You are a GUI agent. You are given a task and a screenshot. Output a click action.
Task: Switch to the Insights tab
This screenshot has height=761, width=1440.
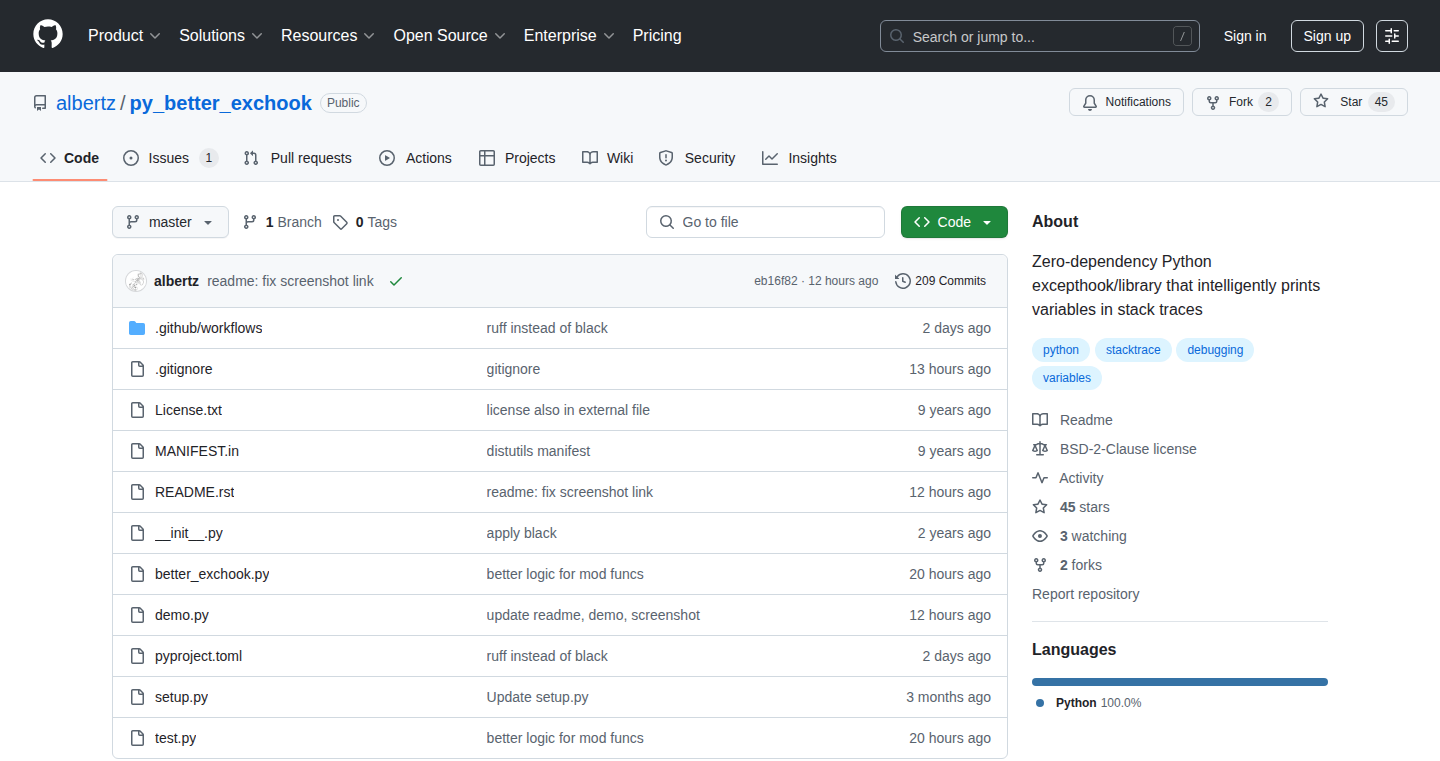click(x=799, y=158)
